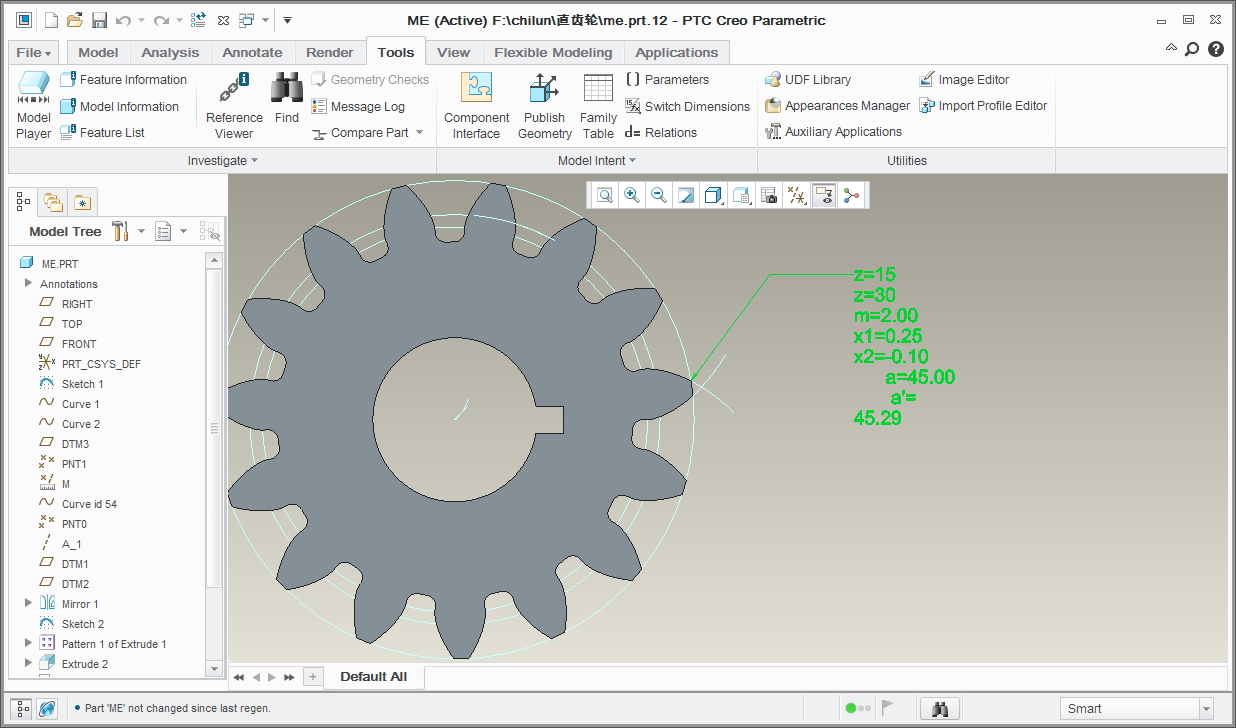Open the Display Style cube options
Image resolution: width=1236 pixels, height=728 pixels.
[x=713, y=195]
